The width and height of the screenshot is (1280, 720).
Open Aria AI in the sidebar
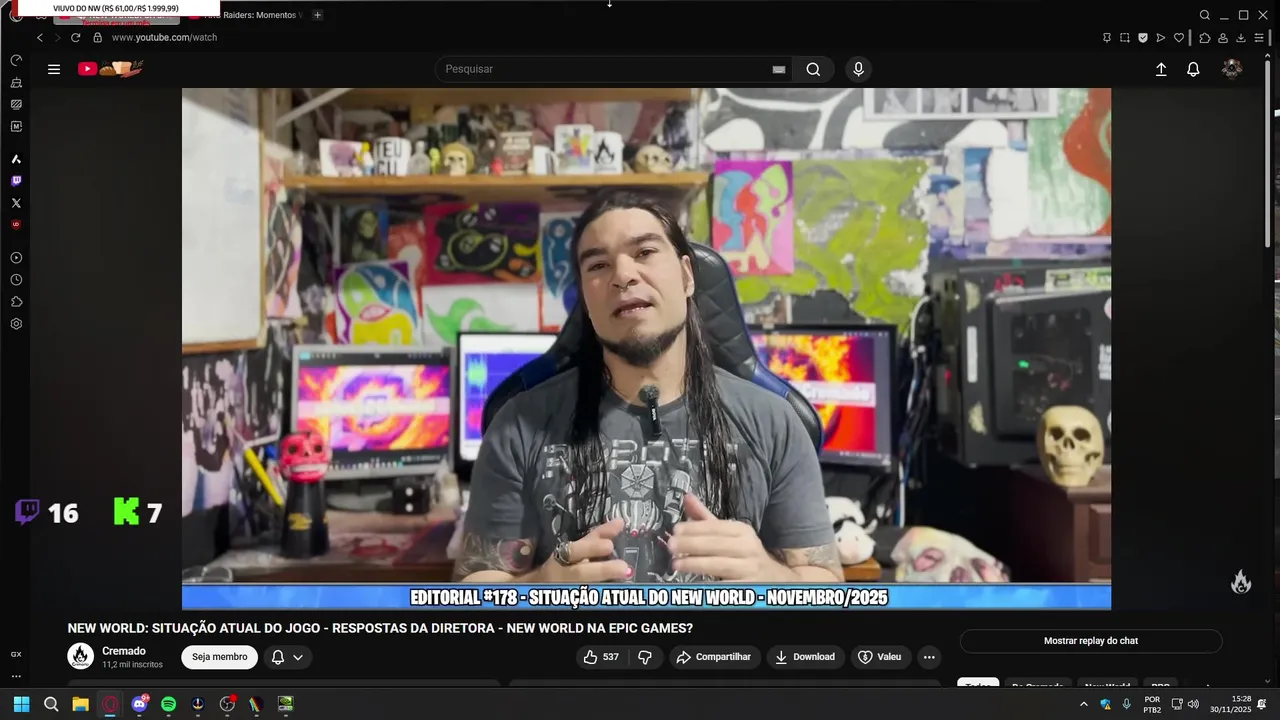(x=16, y=159)
